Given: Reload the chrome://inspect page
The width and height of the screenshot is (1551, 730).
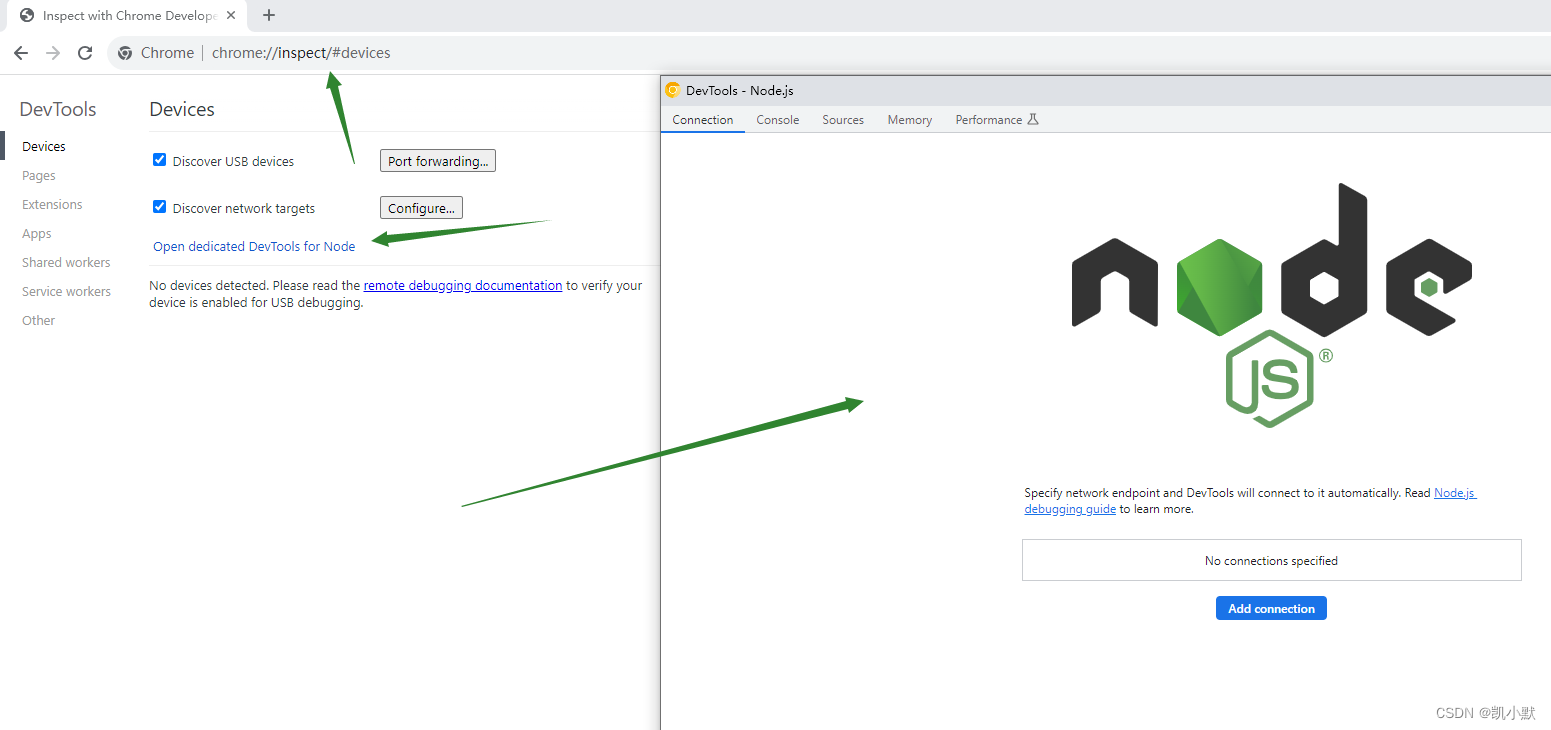Looking at the screenshot, I should pos(85,53).
